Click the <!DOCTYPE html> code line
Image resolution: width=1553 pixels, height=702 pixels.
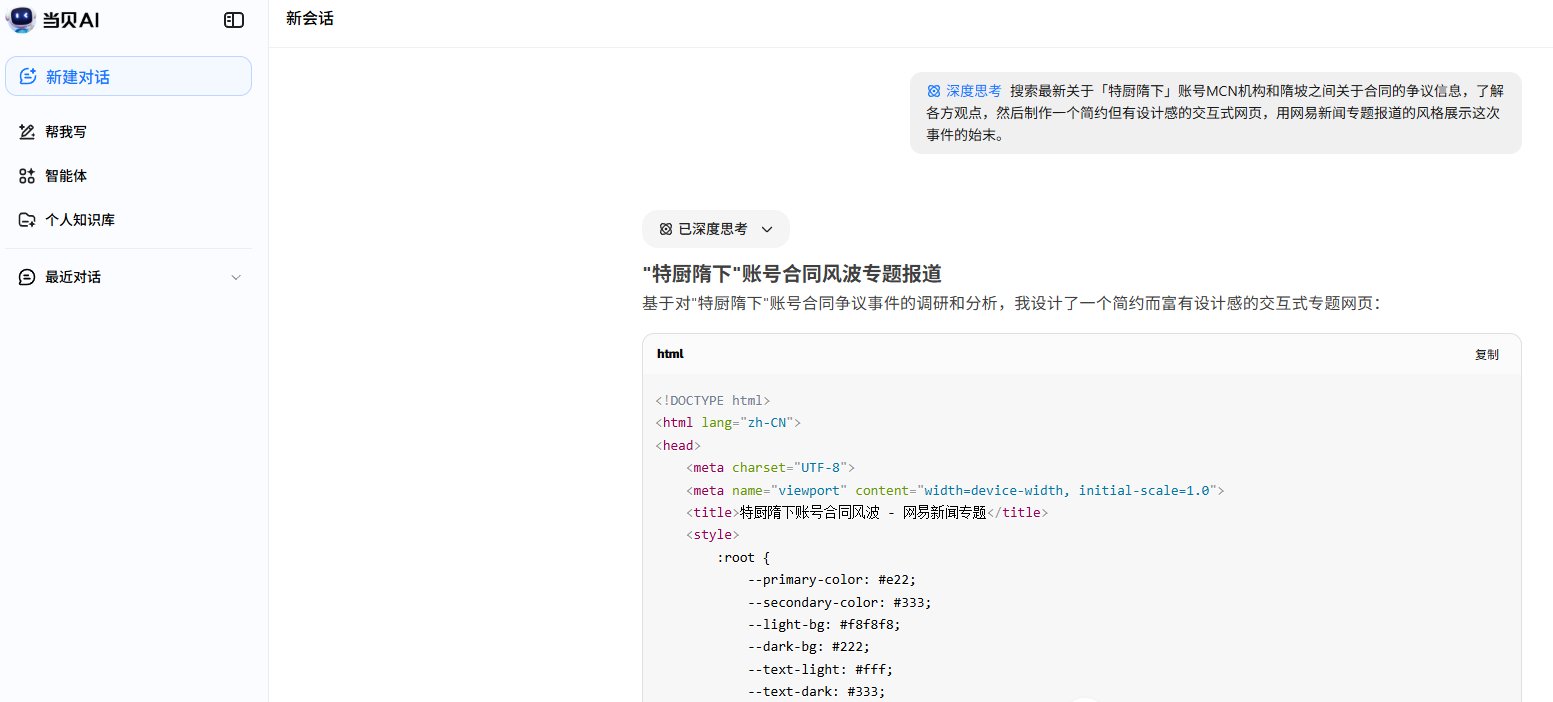click(713, 400)
